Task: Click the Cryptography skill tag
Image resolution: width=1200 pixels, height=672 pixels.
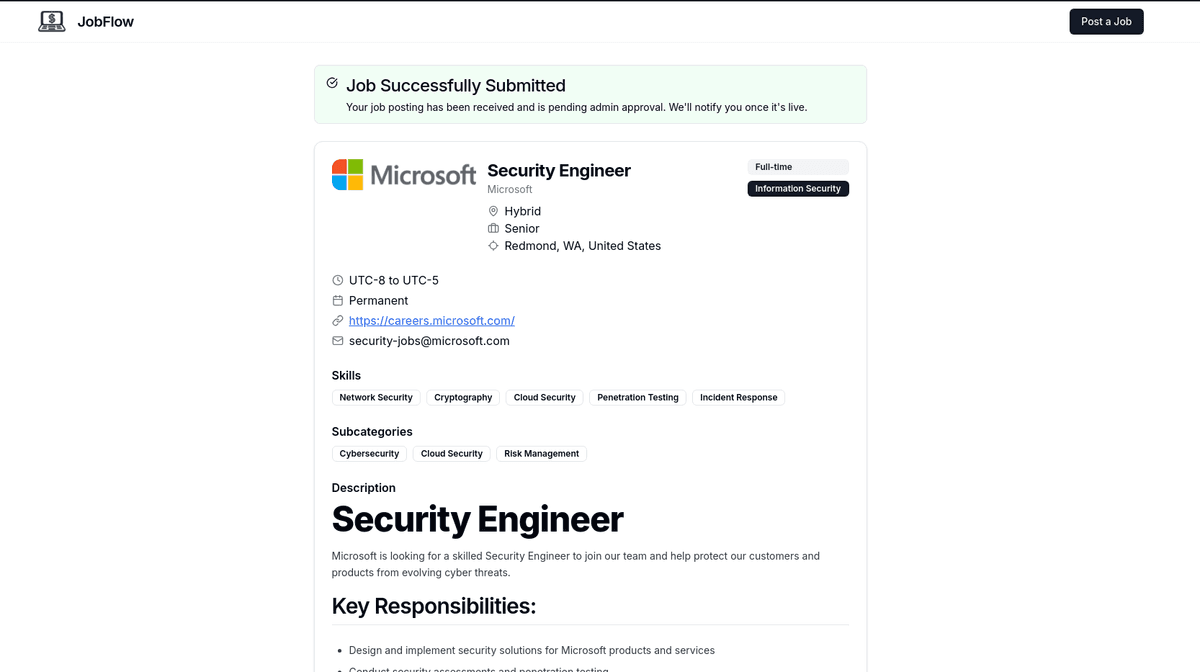Action: pos(463,397)
